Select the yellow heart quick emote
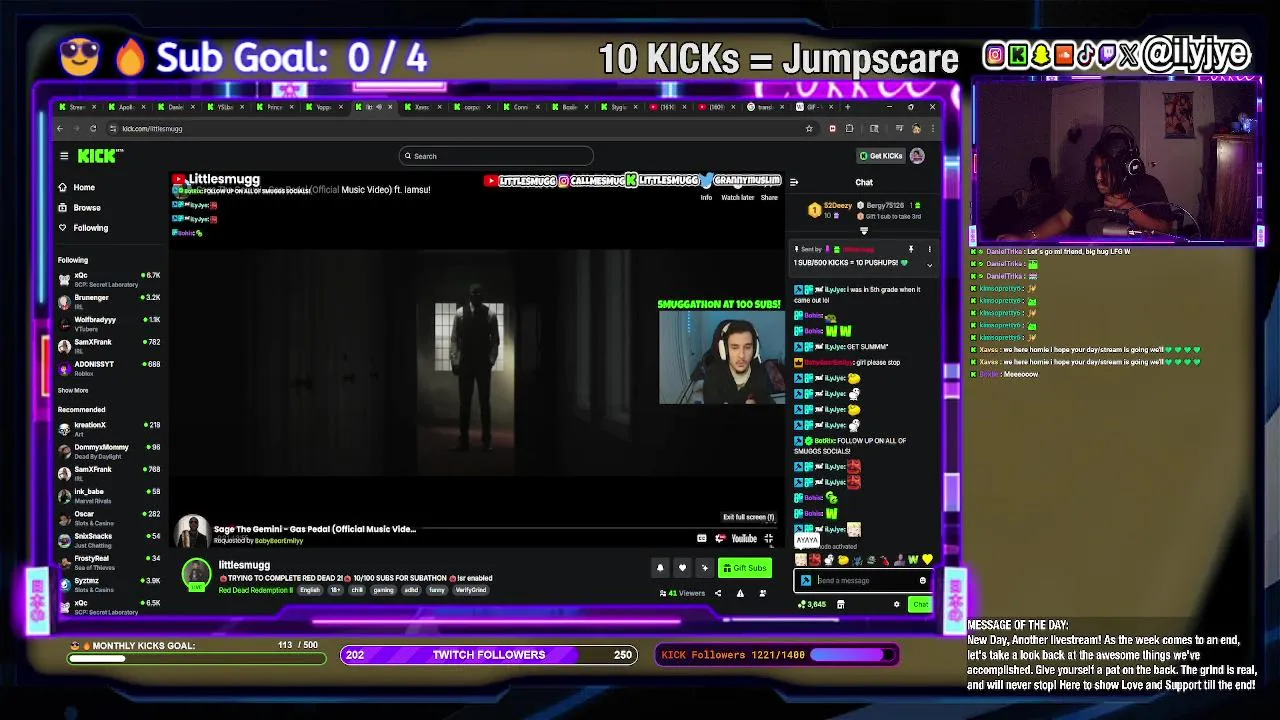Screen dimensions: 1280x720 click(x=927, y=560)
